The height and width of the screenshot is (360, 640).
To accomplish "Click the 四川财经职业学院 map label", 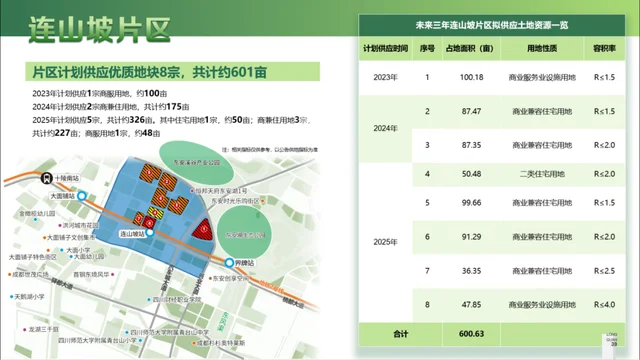I will pos(177,300).
